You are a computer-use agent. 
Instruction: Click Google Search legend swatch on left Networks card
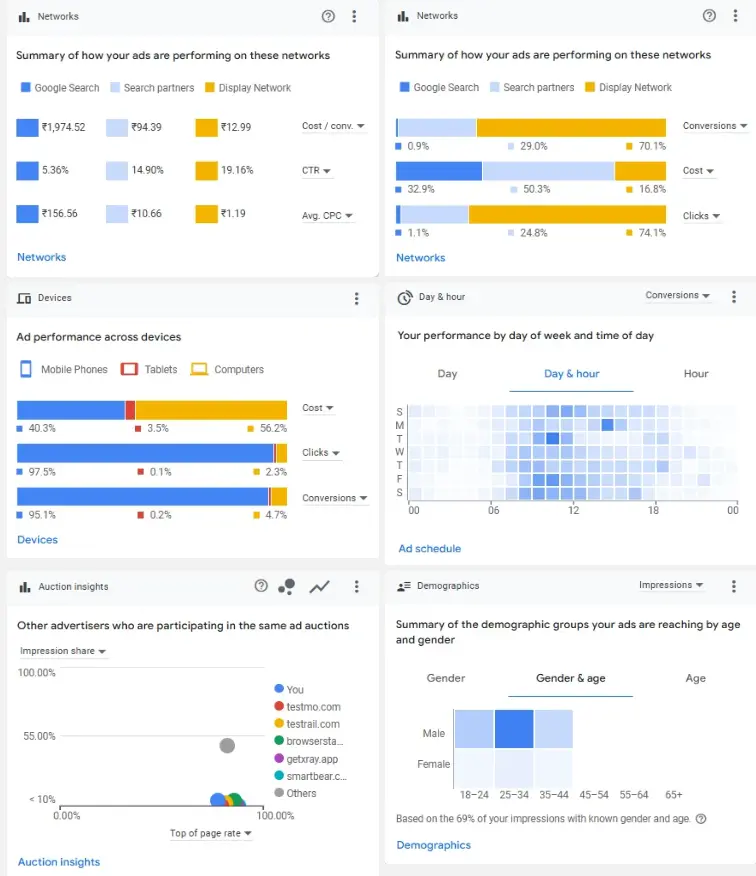click(x=25, y=87)
